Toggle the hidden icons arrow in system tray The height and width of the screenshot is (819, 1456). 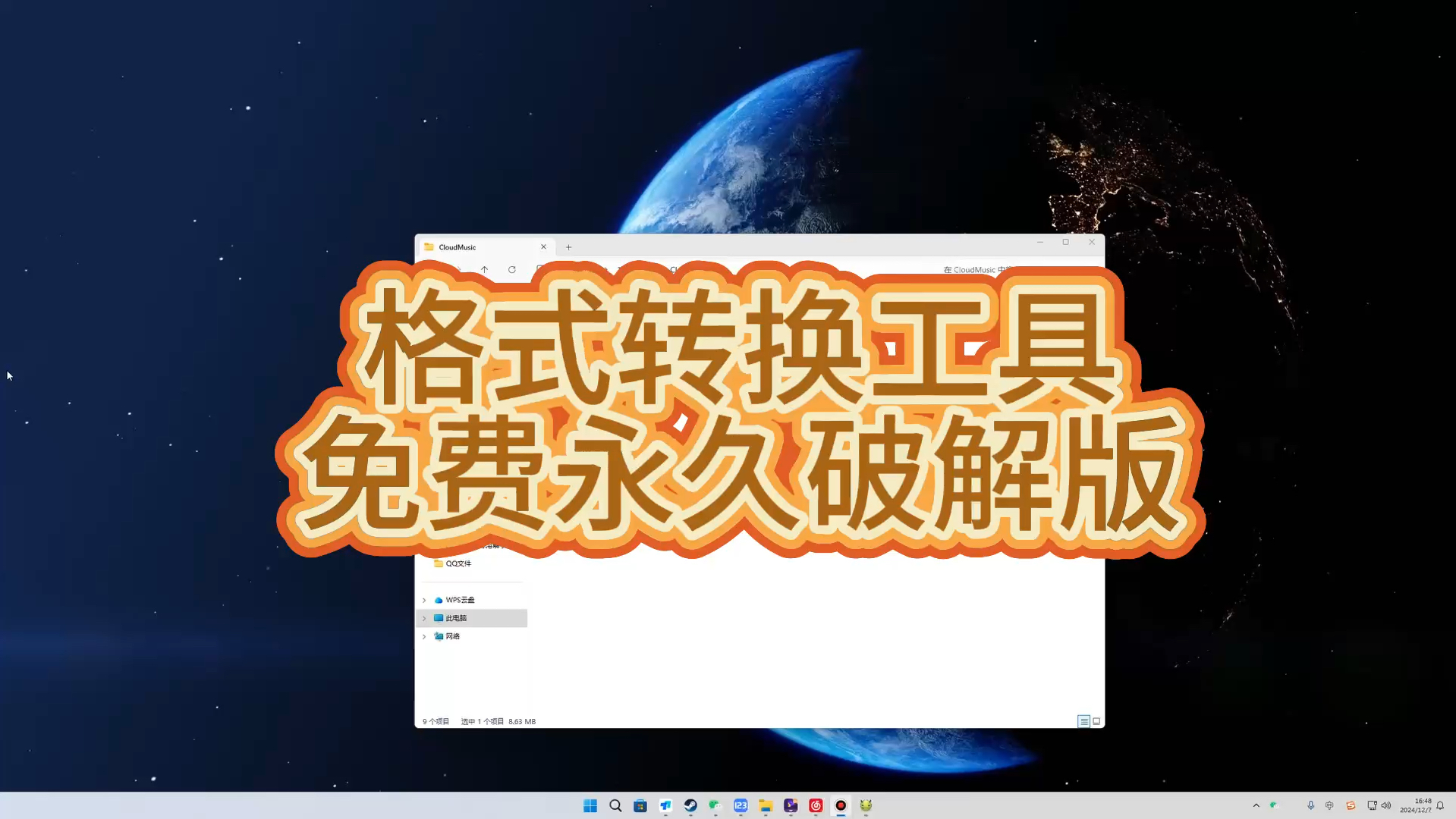pos(1258,805)
